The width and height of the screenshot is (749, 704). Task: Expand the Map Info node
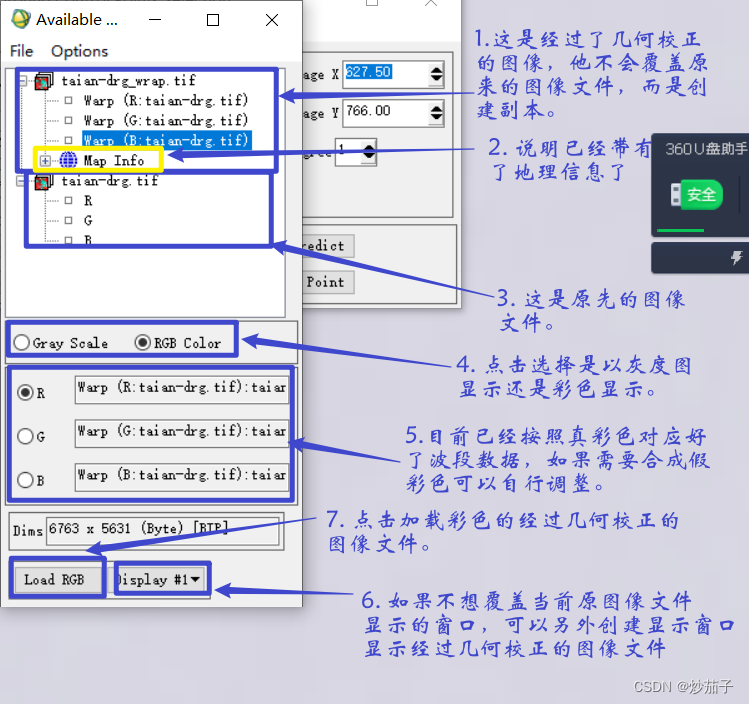click(45, 160)
